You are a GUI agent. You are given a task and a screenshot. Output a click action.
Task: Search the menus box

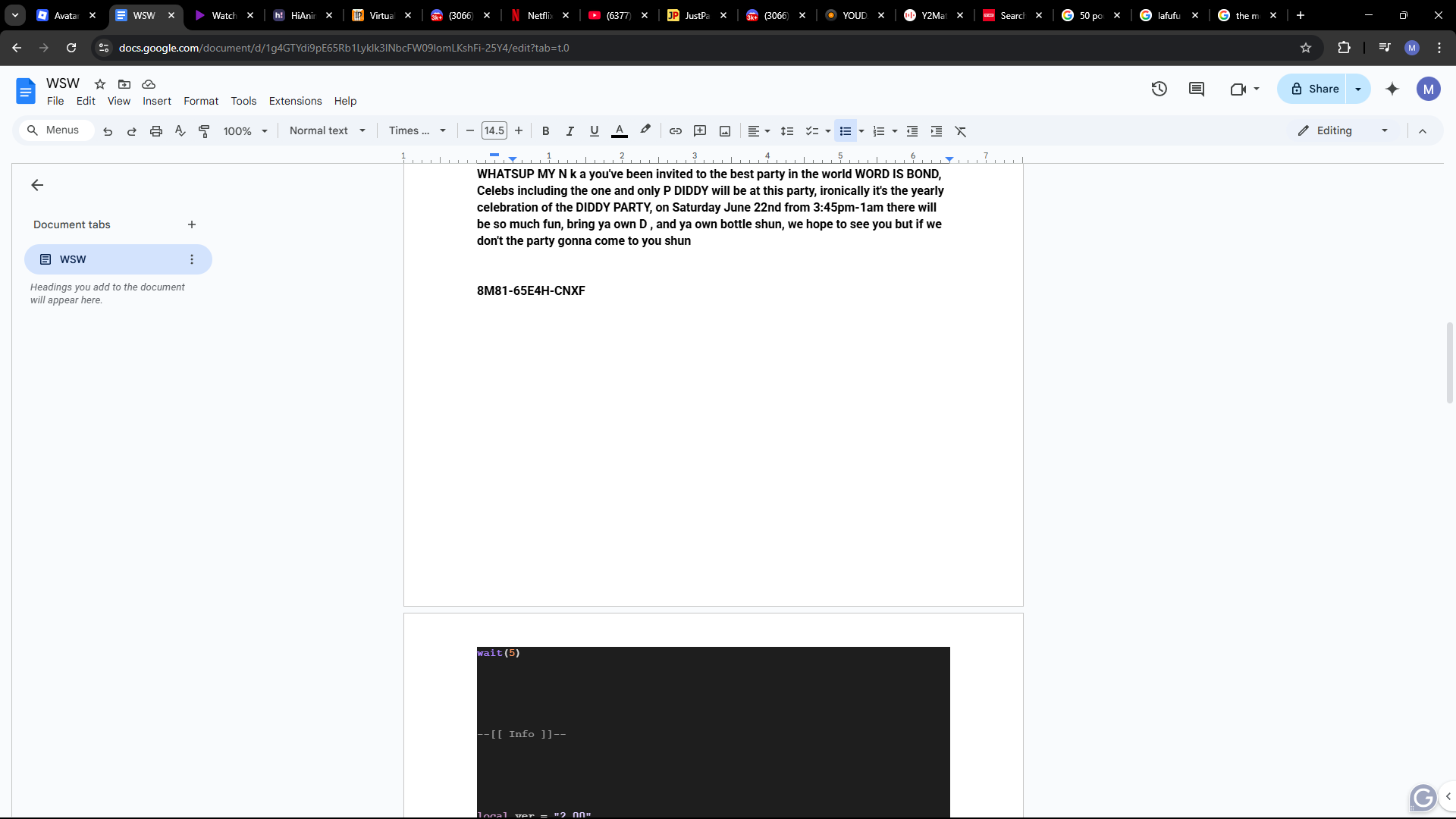[x=56, y=130]
